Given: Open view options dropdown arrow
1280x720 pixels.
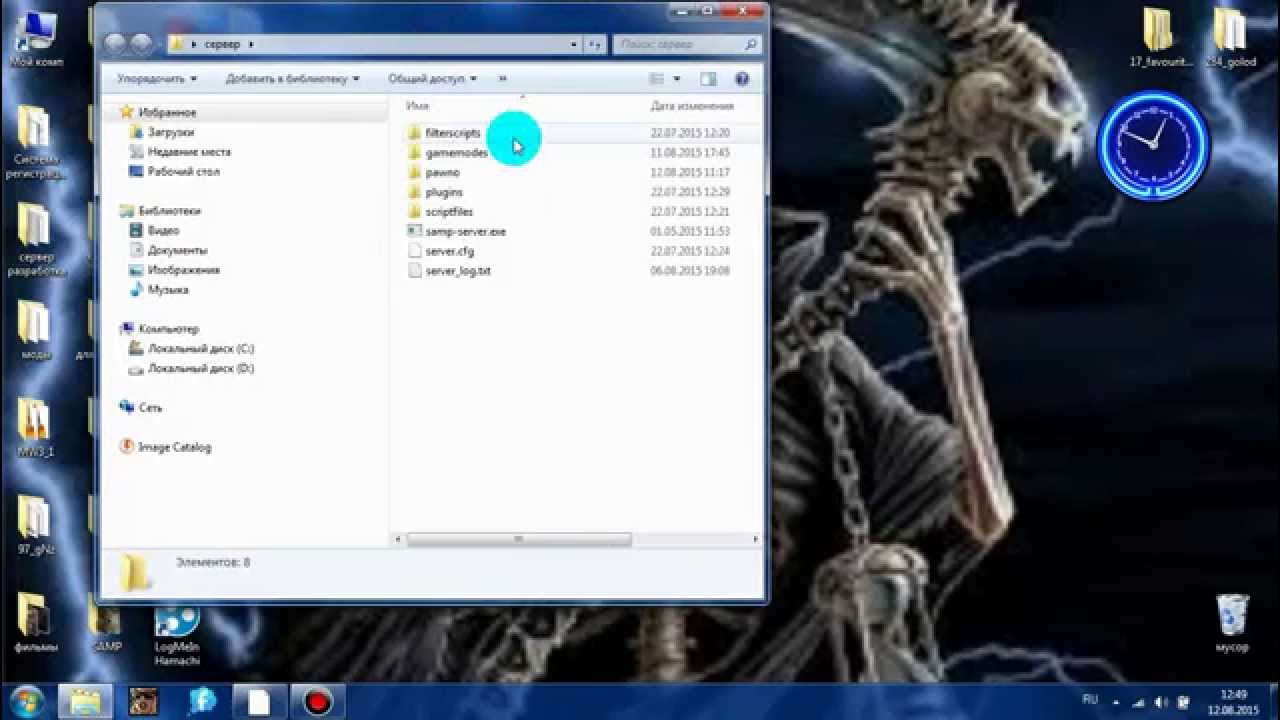Looking at the screenshot, I should (x=677, y=79).
